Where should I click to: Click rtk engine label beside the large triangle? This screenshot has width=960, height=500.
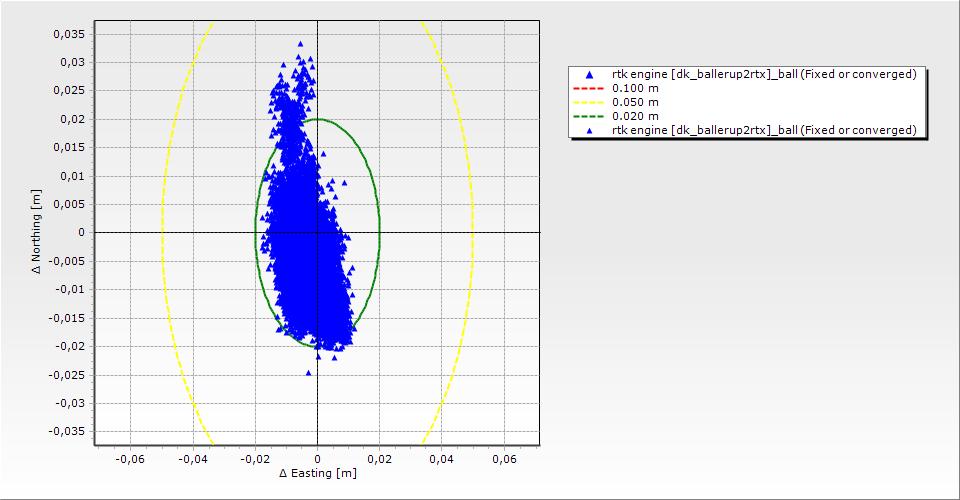click(764, 75)
